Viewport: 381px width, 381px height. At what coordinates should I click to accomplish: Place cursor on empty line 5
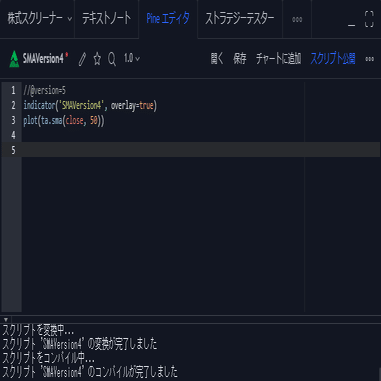(x=201, y=150)
